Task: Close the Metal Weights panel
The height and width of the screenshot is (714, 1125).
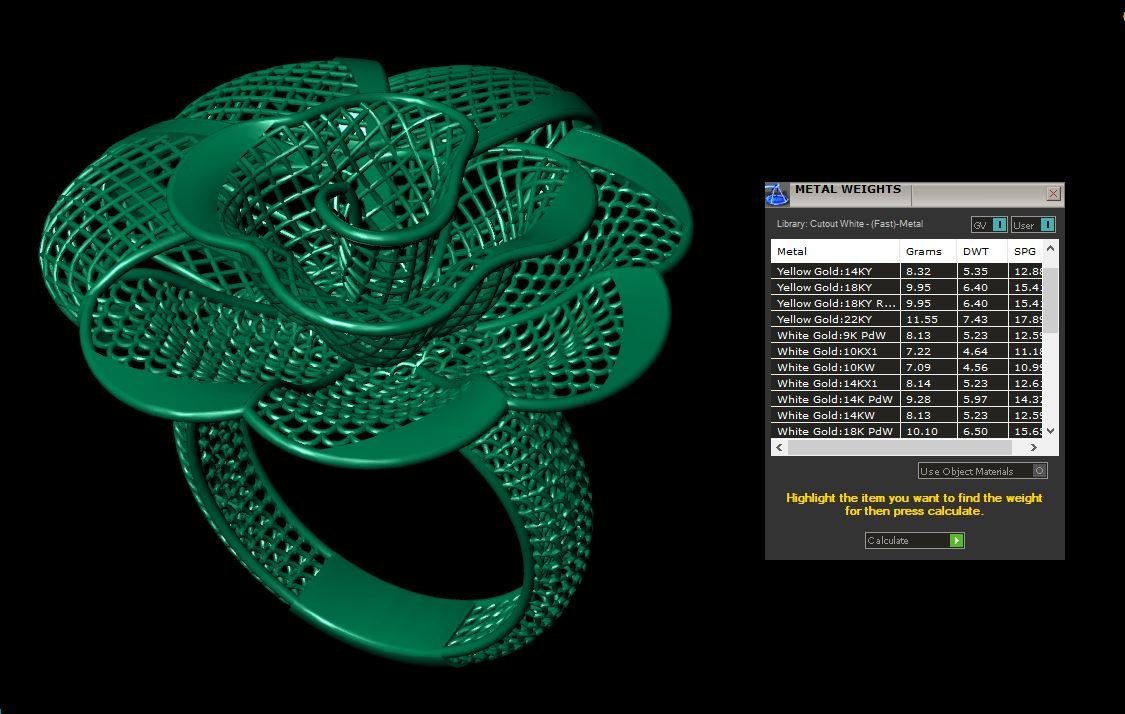Action: (1053, 193)
